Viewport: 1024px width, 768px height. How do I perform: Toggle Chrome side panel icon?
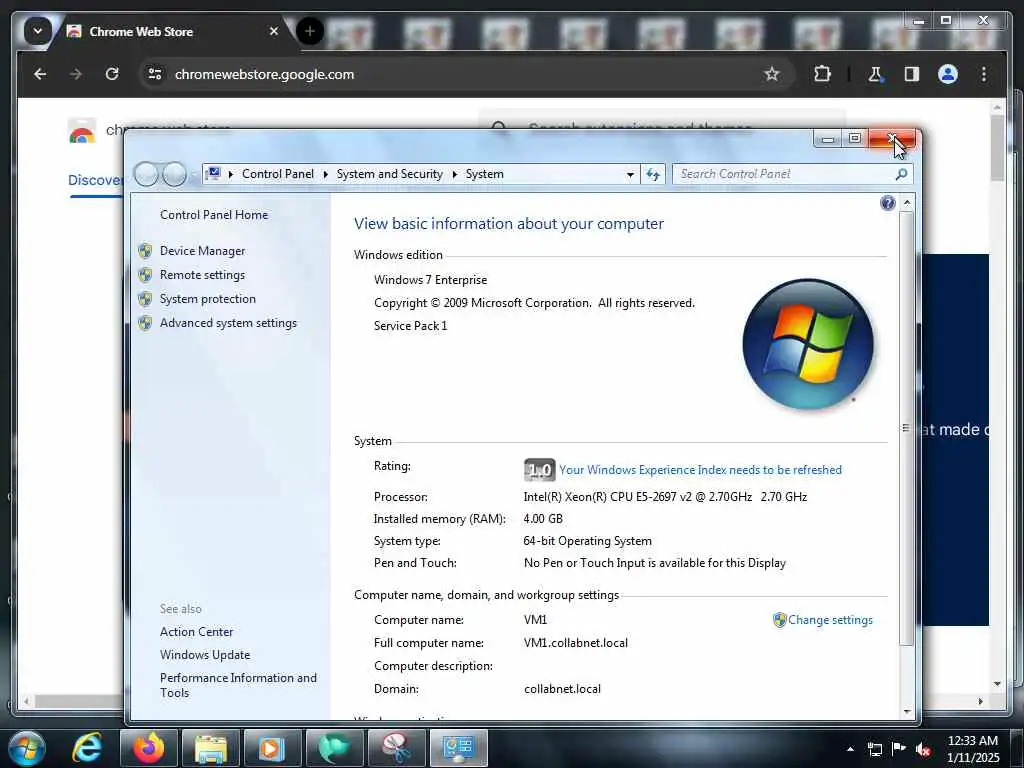[912, 74]
